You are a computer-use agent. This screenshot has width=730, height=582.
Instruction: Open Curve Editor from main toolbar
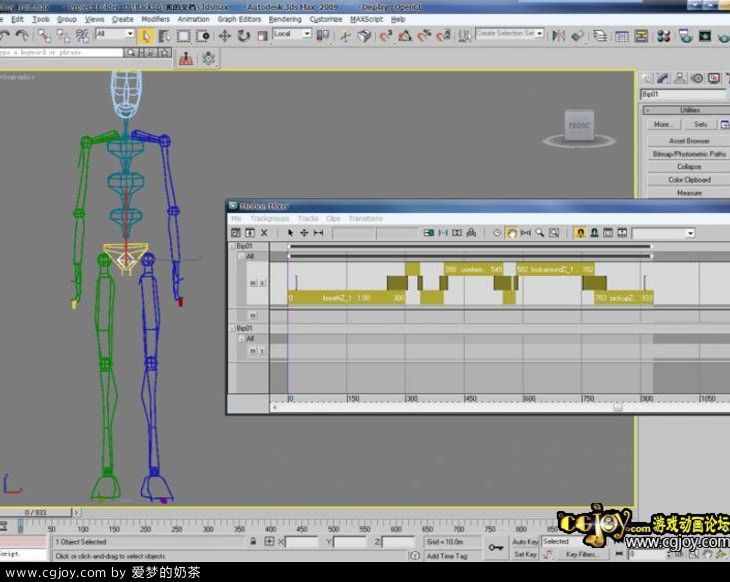pyautogui.click(x=622, y=35)
